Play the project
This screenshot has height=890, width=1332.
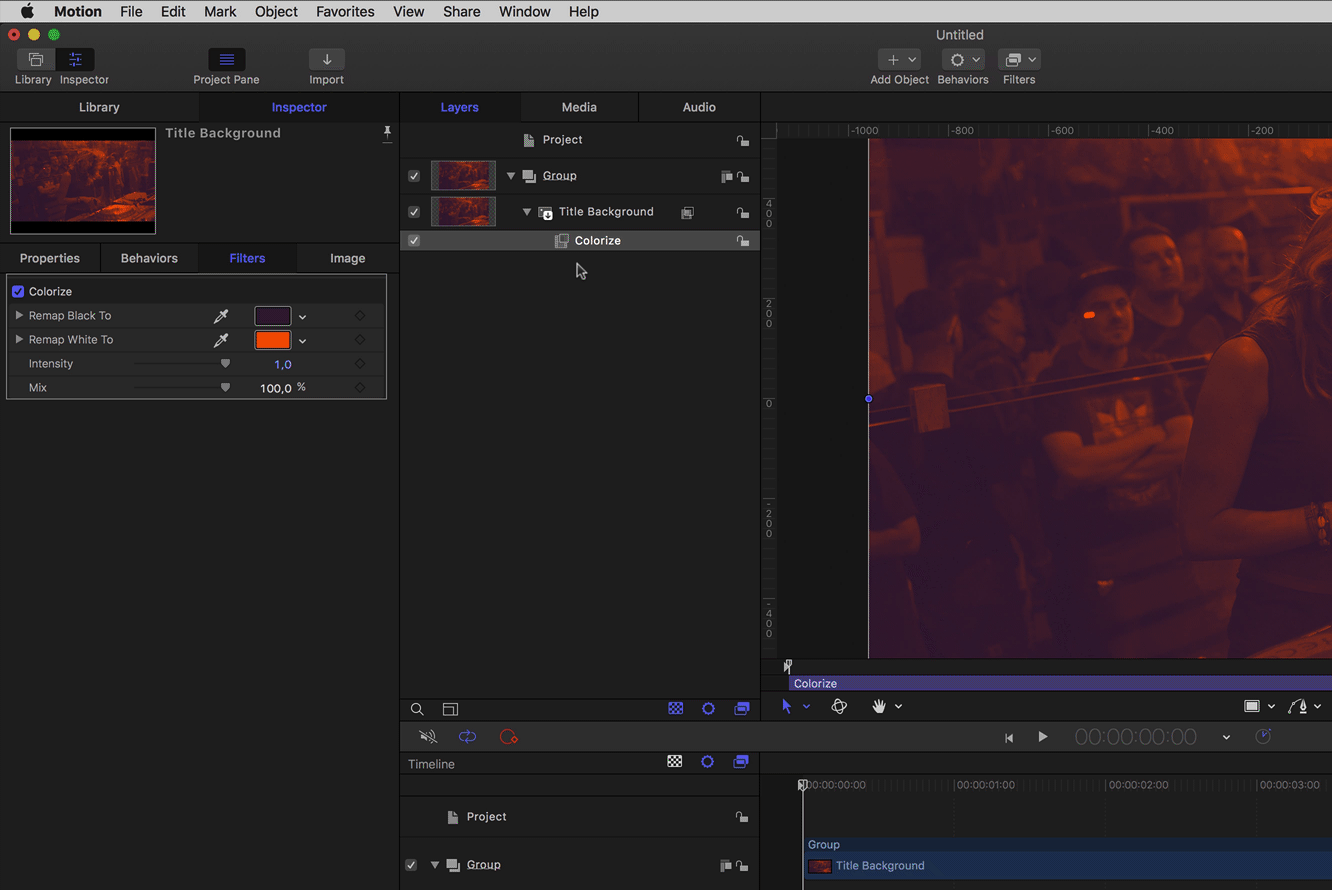1043,737
